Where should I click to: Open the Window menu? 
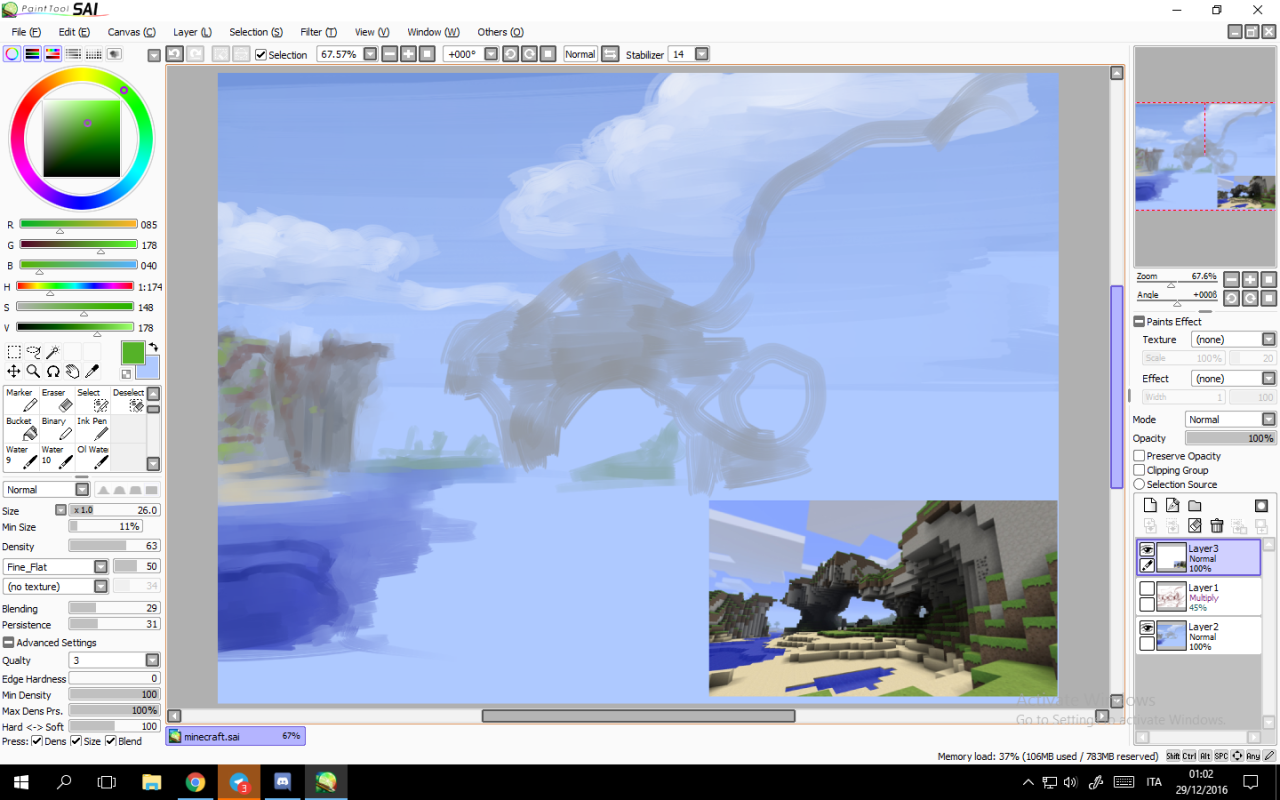pyautogui.click(x=433, y=32)
